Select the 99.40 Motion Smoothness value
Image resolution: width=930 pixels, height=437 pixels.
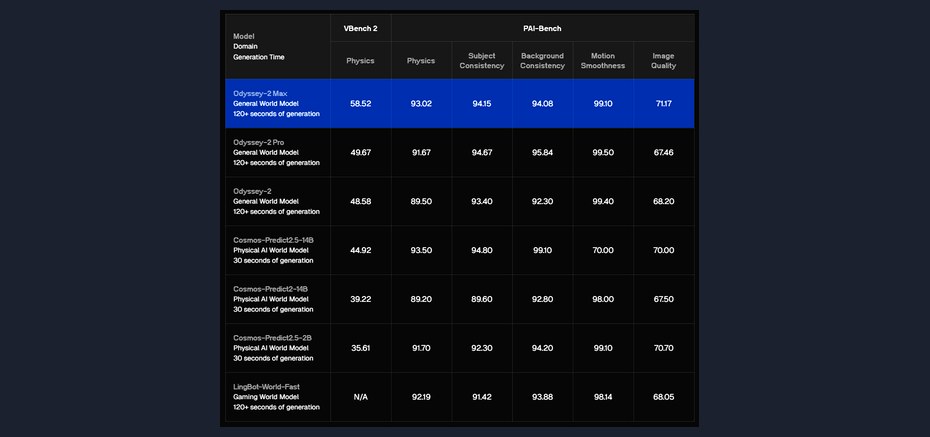point(603,202)
